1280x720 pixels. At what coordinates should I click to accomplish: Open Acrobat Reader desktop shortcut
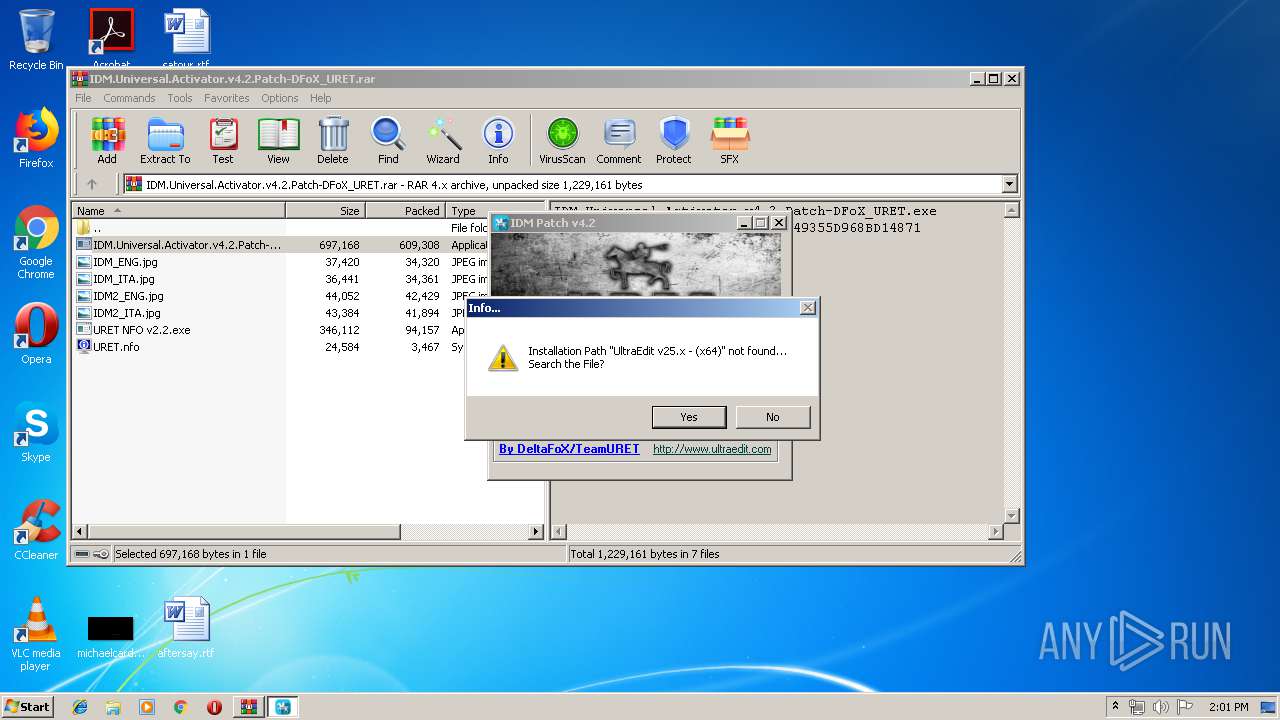click(x=111, y=40)
